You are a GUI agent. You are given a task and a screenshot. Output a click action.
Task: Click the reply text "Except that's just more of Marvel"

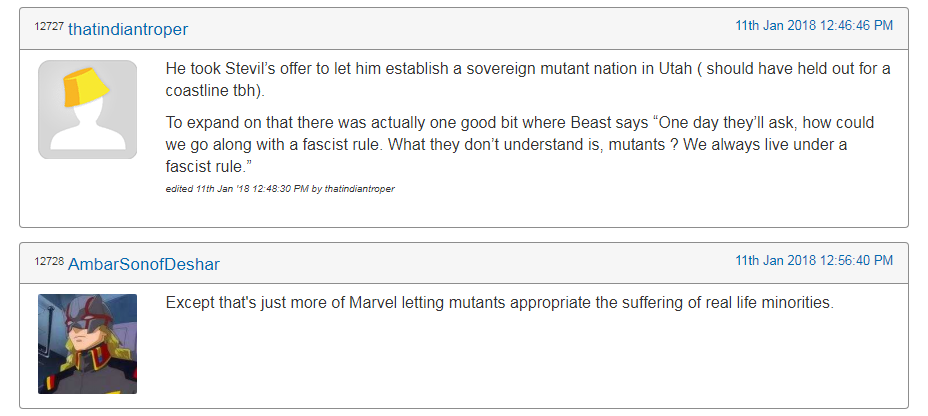click(x=500, y=303)
